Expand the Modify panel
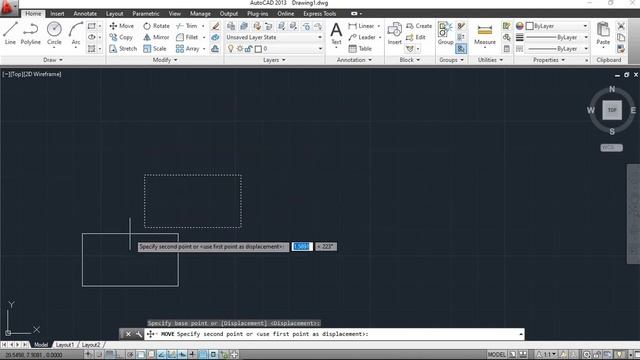The width and height of the screenshot is (640, 360). click(165, 60)
